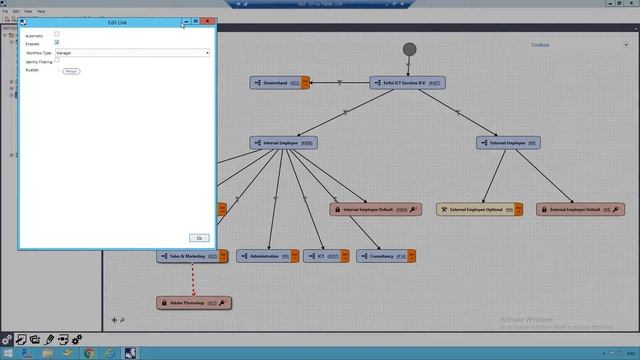Click the key icon on Adobe Photoshop node
Image resolution: width=640 pixels, height=360 pixels.
click(x=222, y=303)
